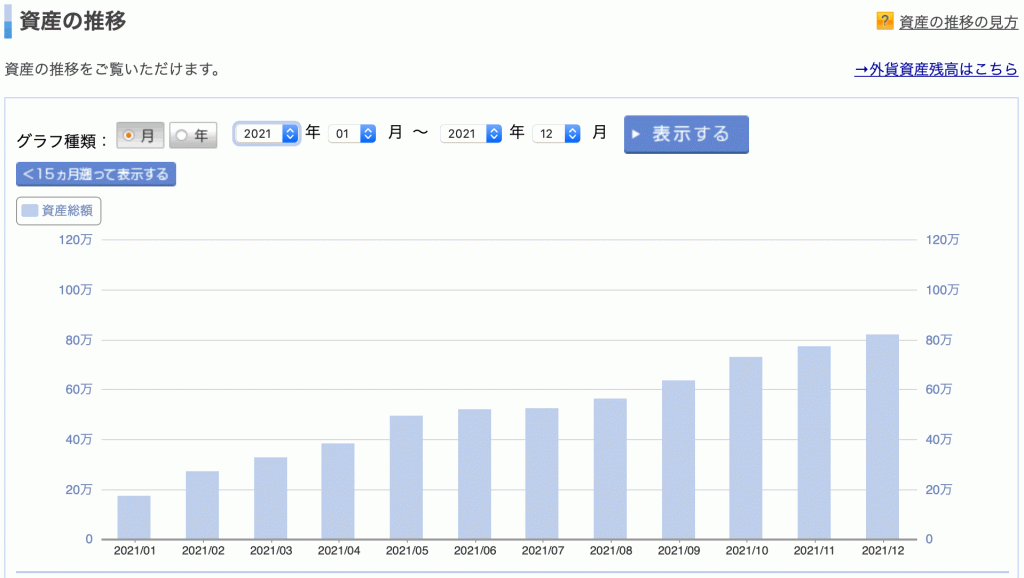Click the 2021/11 bar in chart
This screenshot has height=578, width=1024.
[814, 443]
